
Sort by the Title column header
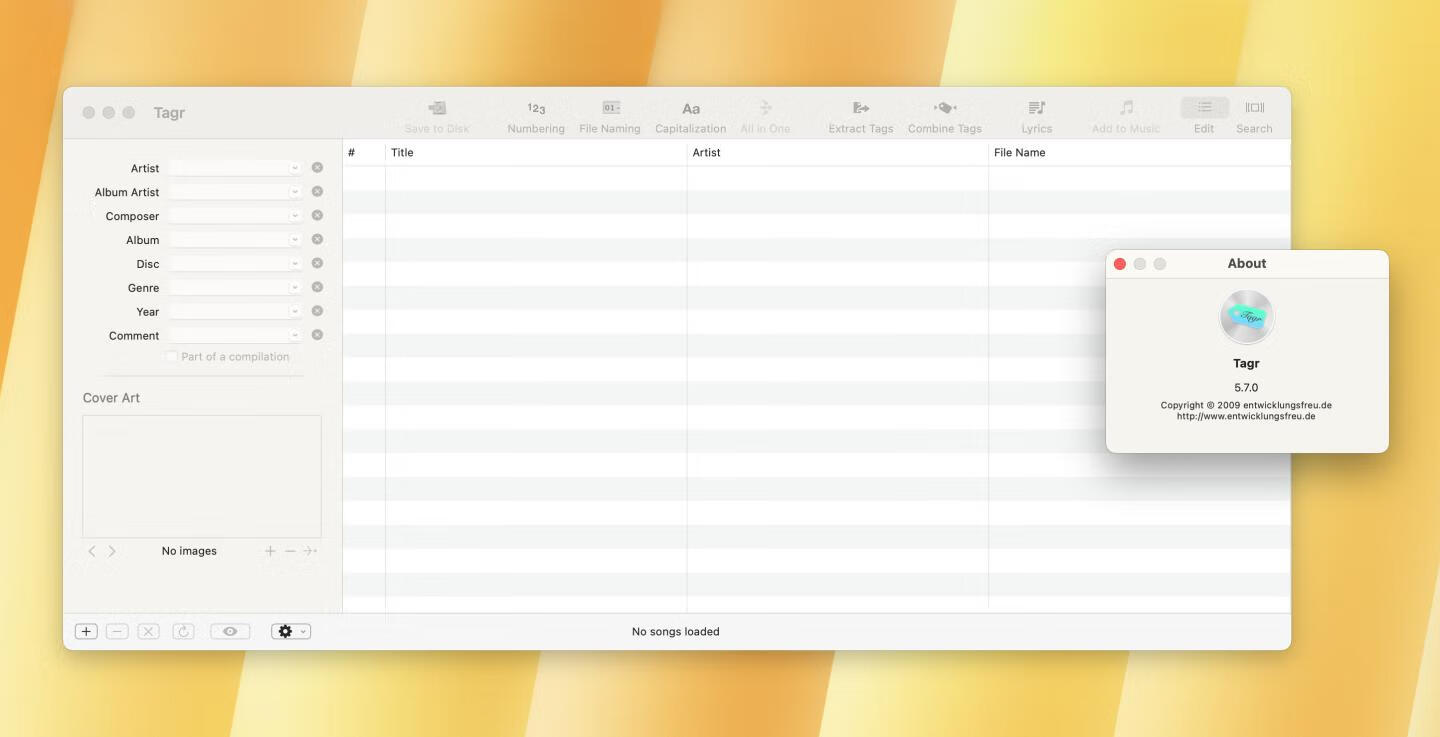[x=536, y=153]
